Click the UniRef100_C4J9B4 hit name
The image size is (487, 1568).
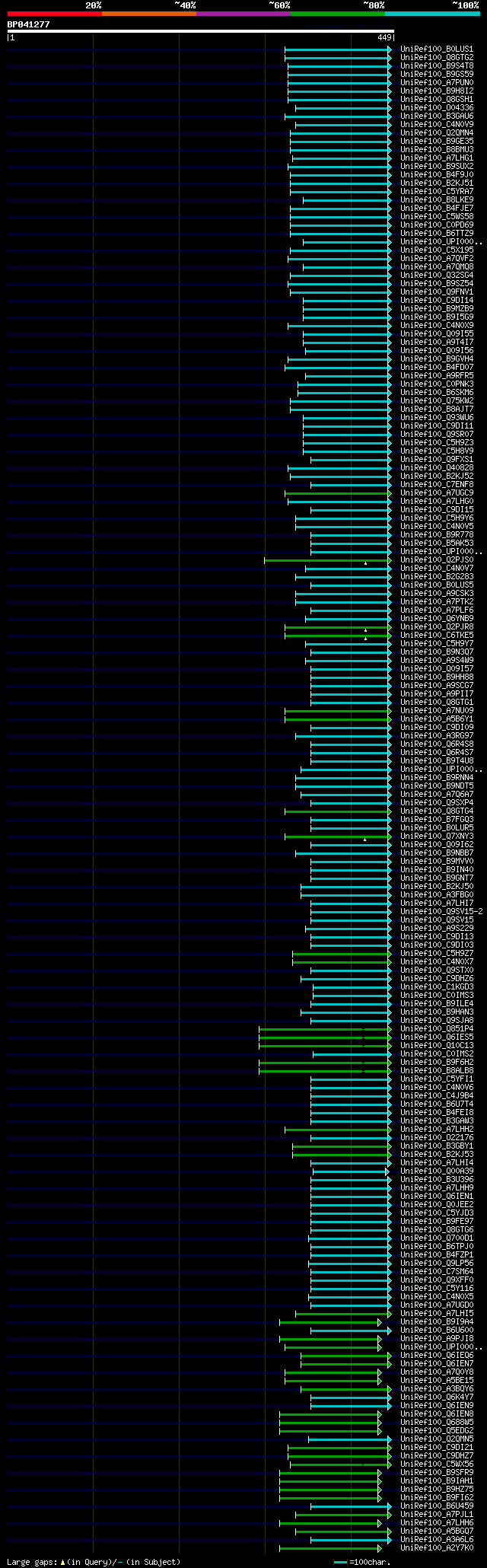click(437, 1095)
